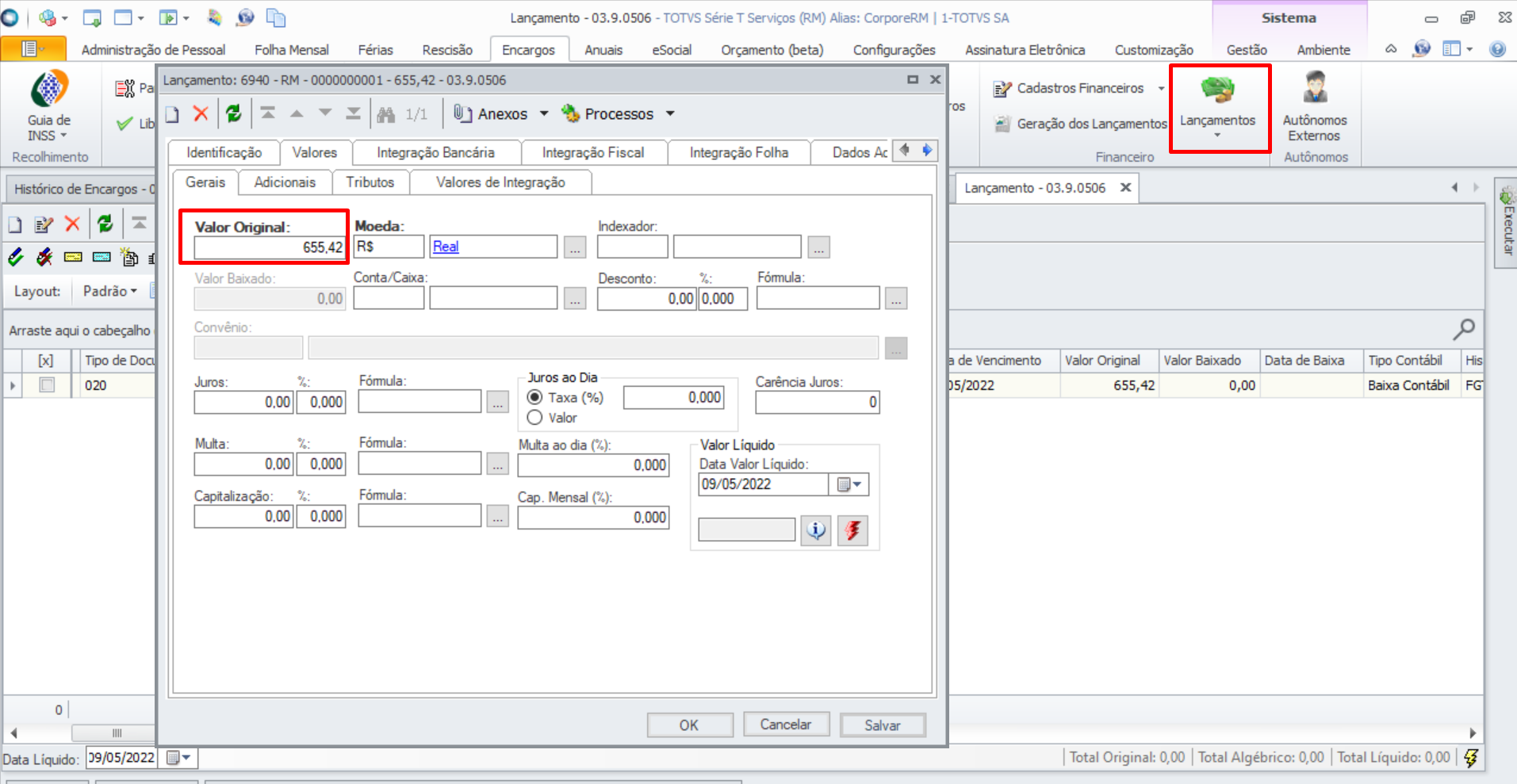Open the eSocial ribbon tab

(x=672, y=50)
